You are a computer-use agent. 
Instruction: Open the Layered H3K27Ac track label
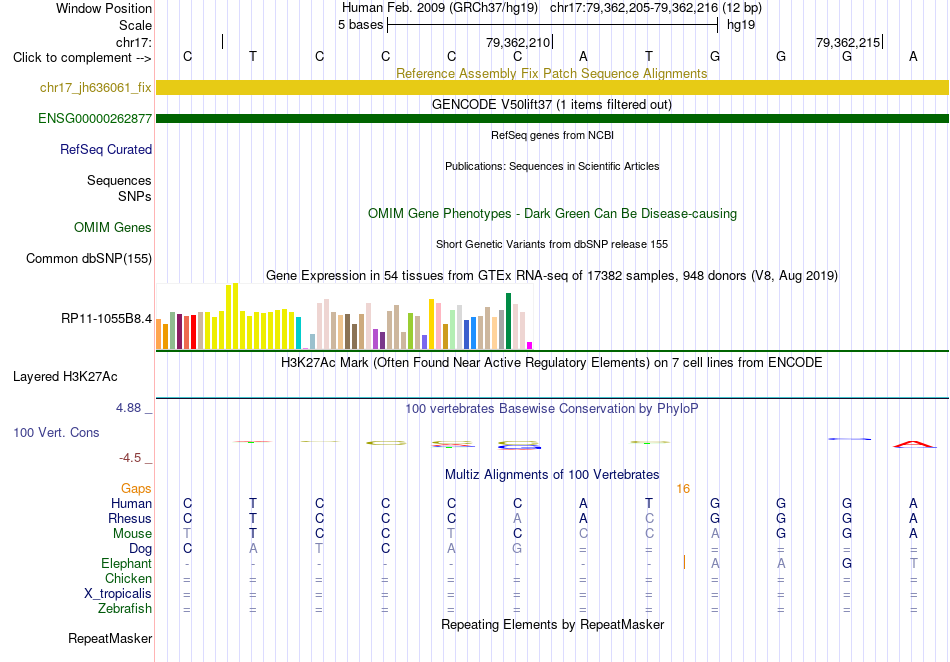[x=65, y=377]
